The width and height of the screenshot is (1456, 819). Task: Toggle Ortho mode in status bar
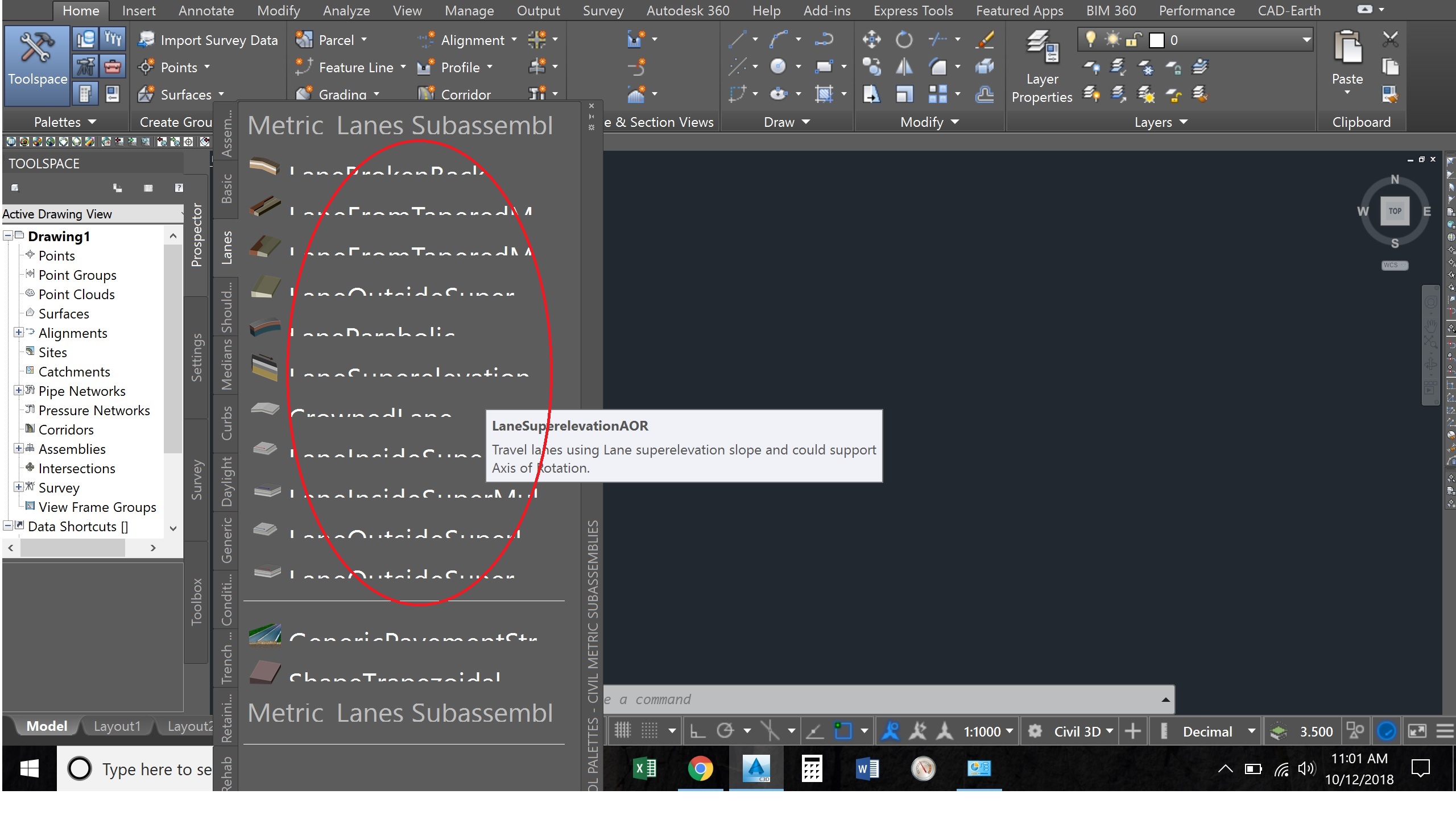click(698, 731)
